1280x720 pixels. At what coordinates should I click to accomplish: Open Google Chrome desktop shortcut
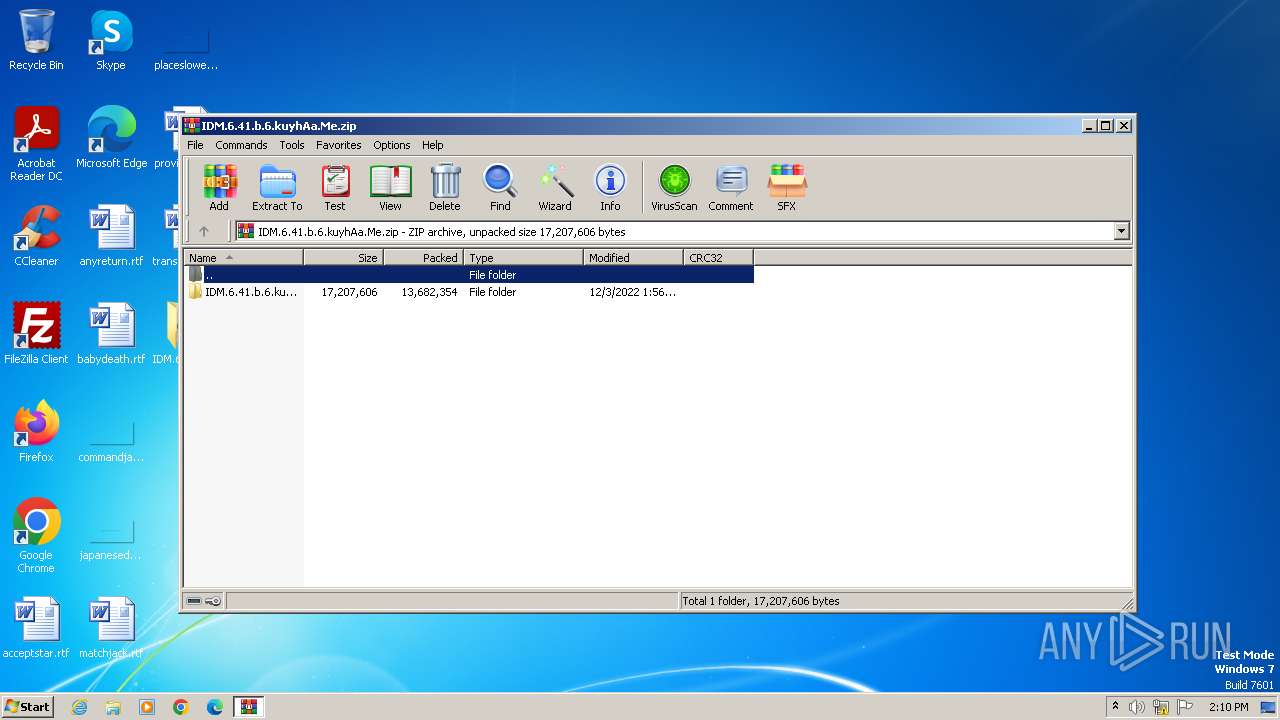coord(36,536)
